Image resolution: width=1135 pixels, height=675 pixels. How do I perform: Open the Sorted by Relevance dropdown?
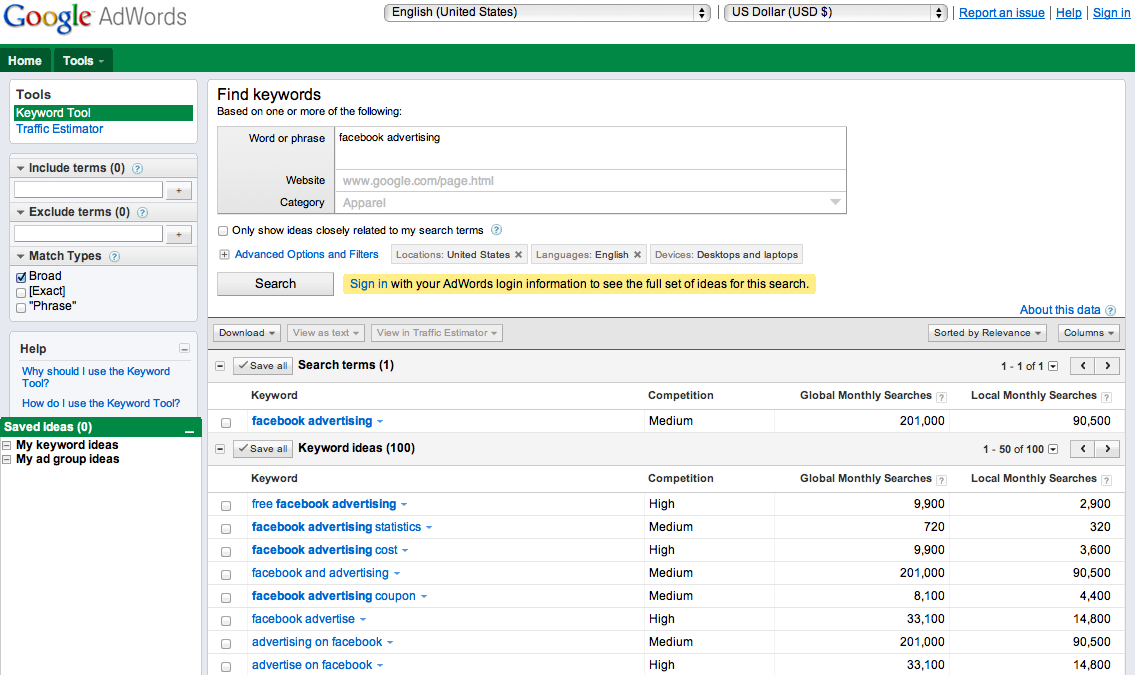point(987,333)
